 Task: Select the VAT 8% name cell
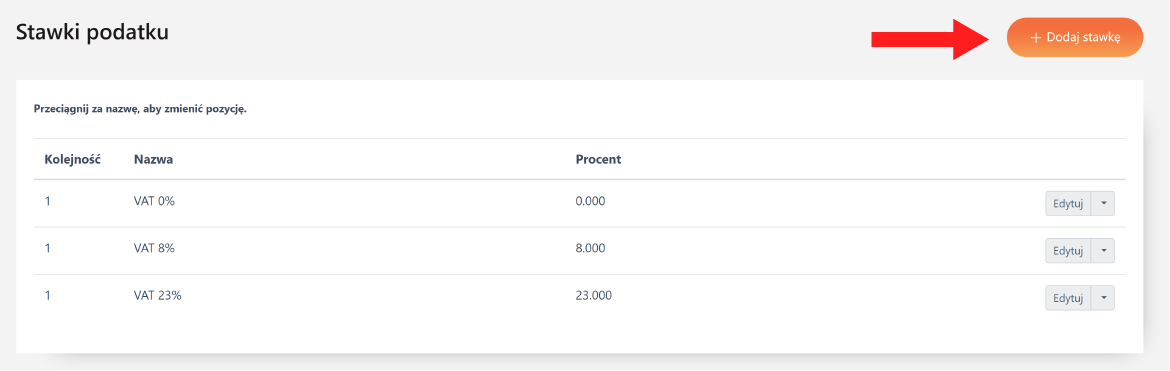click(x=154, y=249)
